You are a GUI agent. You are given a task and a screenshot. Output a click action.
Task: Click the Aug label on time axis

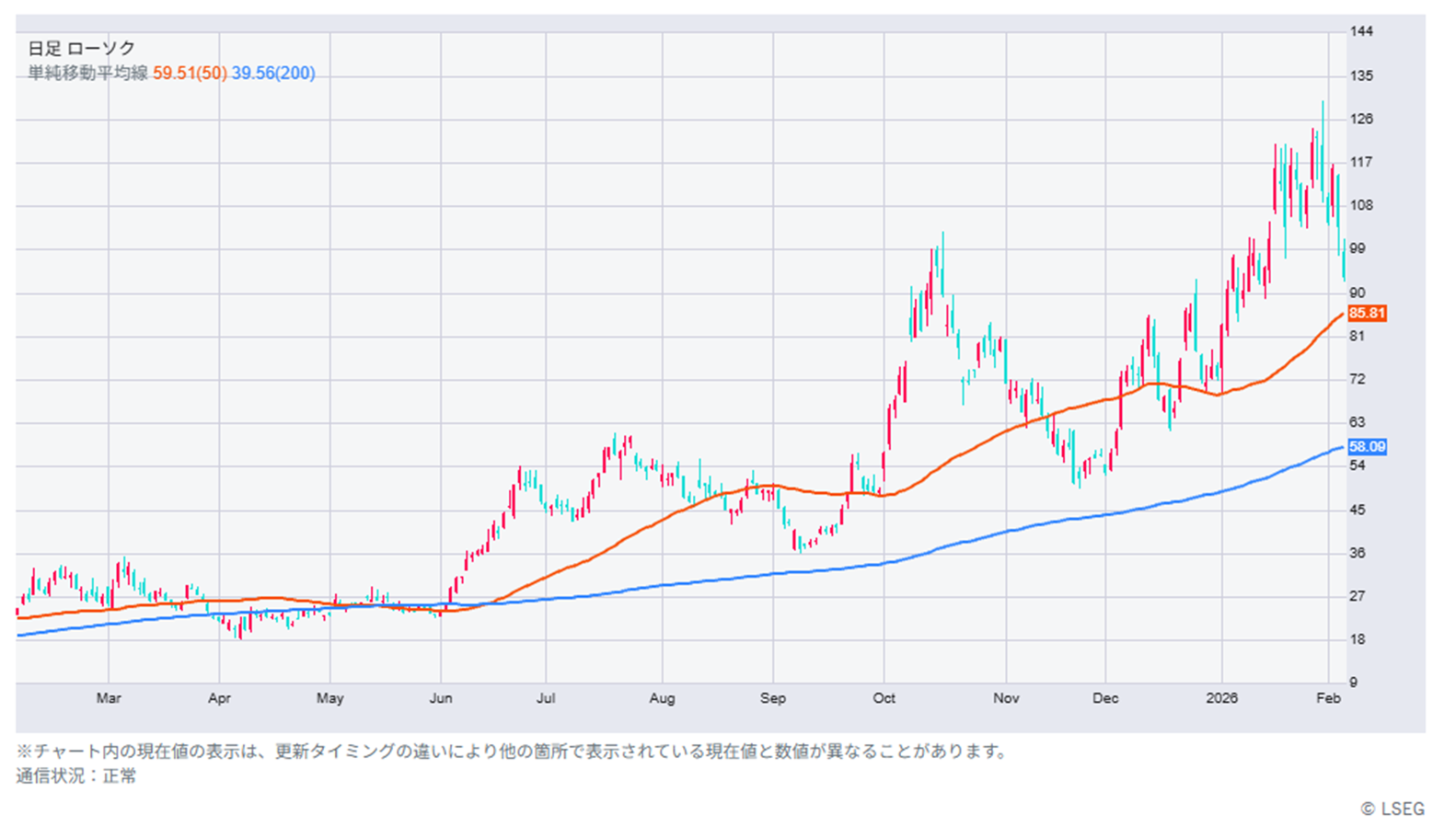662,698
